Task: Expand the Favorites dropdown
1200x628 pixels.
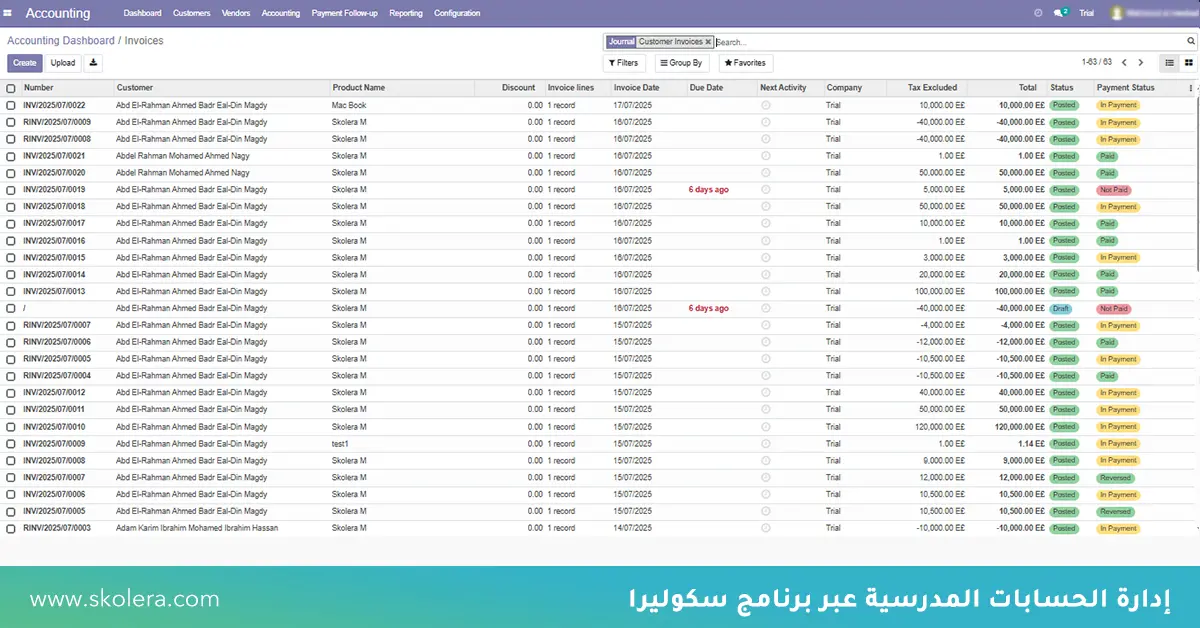Action: (x=744, y=63)
